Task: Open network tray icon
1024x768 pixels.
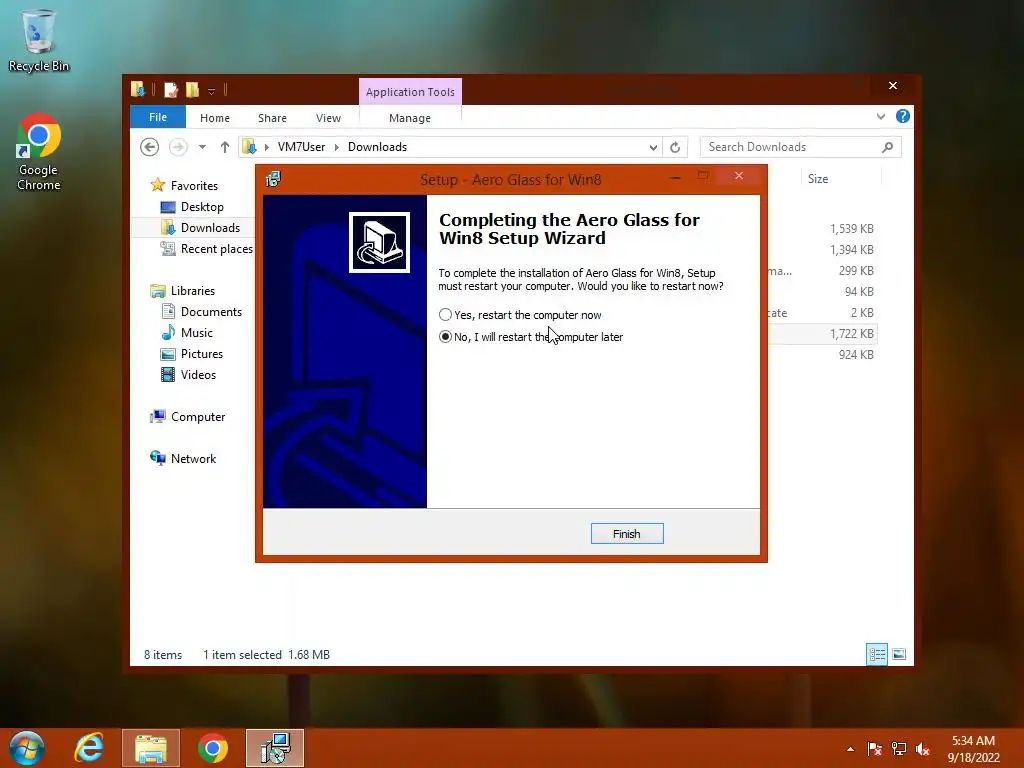Action: (x=899, y=749)
